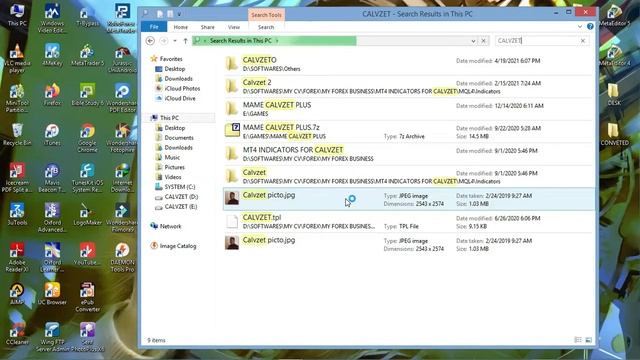Click thumbnail of highlighted Calvzet picto.jpg

(x=232, y=198)
